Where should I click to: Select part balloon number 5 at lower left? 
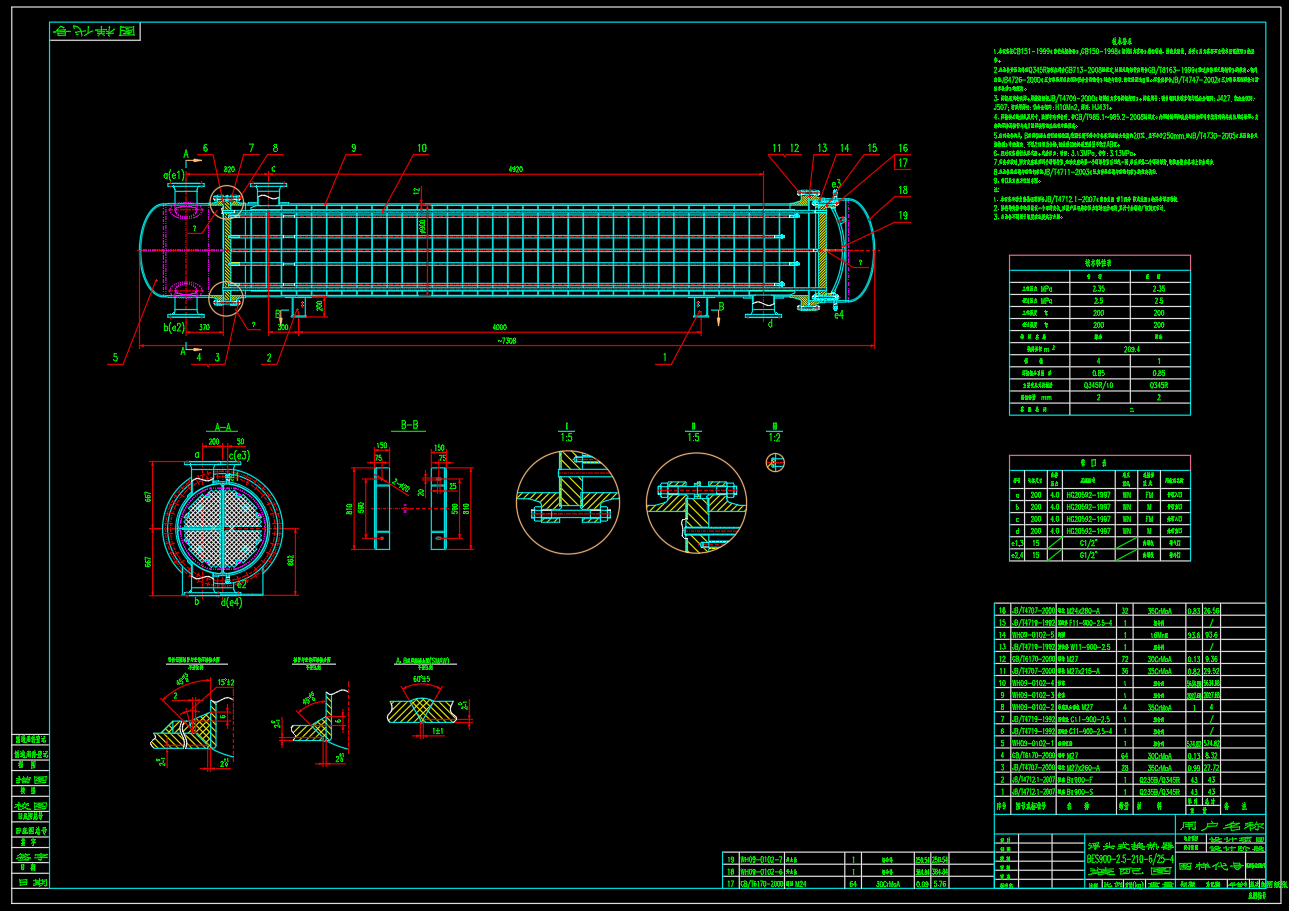tap(115, 357)
